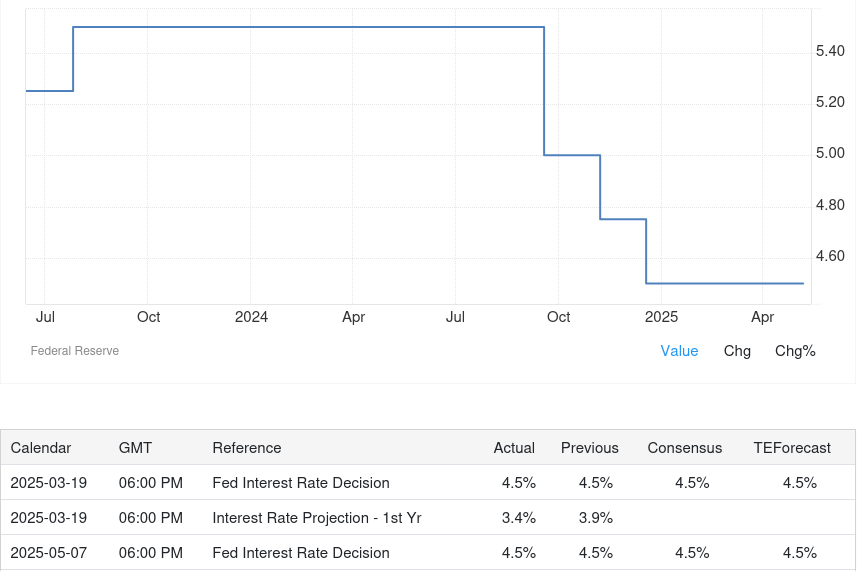Image resolution: width=857 pixels, height=571 pixels.
Task: Click the 2025-05-07 date cell
Action: click(48, 553)
